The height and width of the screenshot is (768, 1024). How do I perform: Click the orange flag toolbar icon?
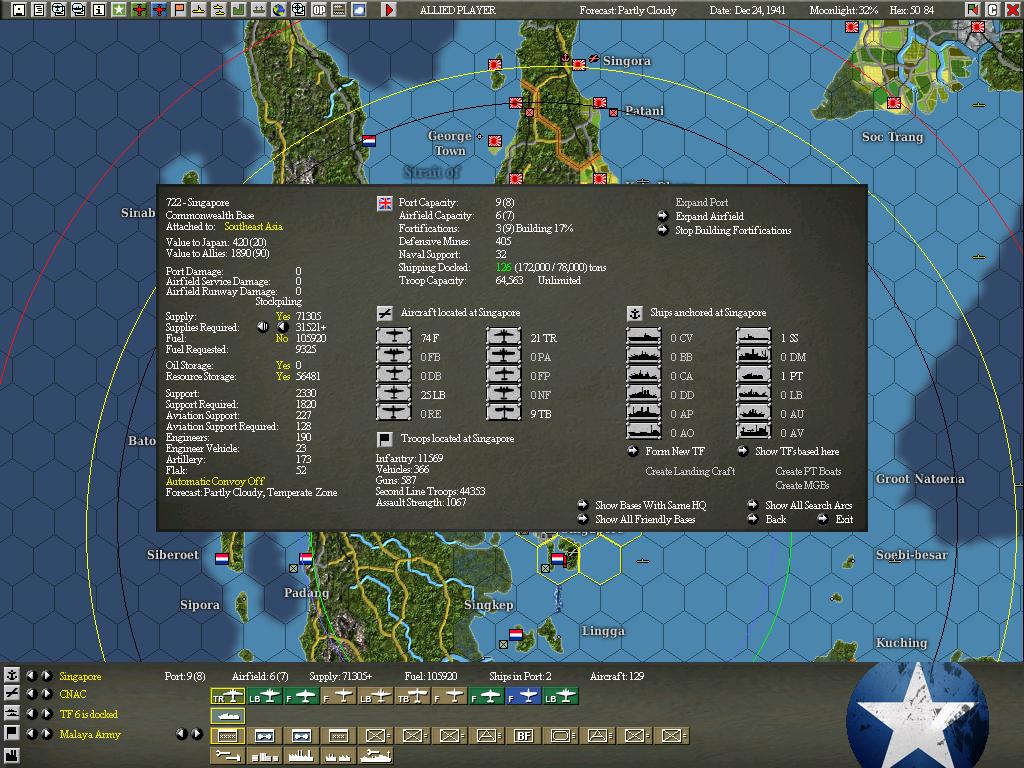pos(178,9)
